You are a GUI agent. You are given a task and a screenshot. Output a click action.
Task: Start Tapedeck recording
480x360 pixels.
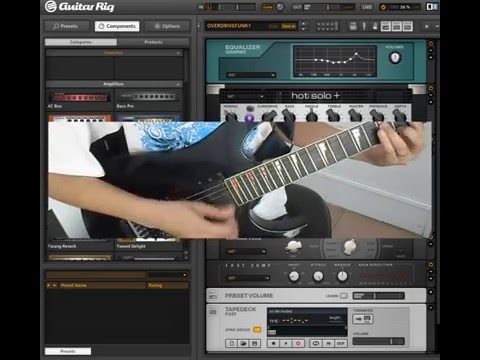tap(298, 343)
